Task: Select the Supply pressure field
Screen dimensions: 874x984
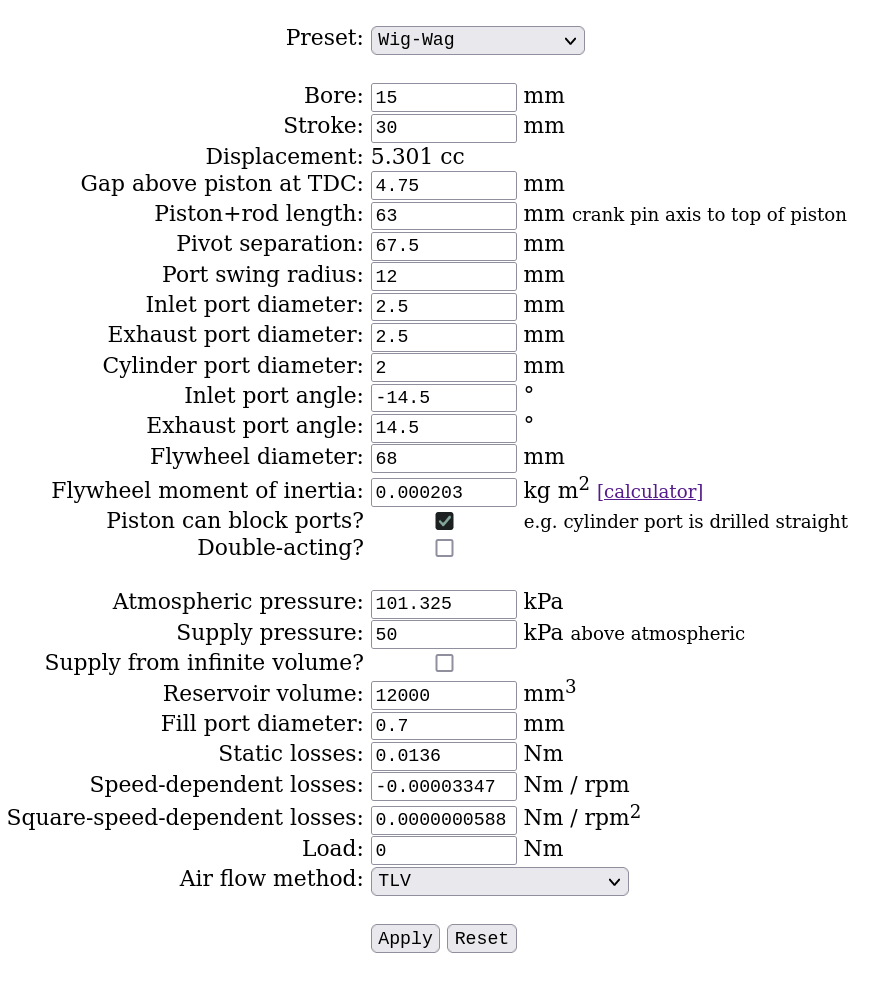Action: [443, 634]
